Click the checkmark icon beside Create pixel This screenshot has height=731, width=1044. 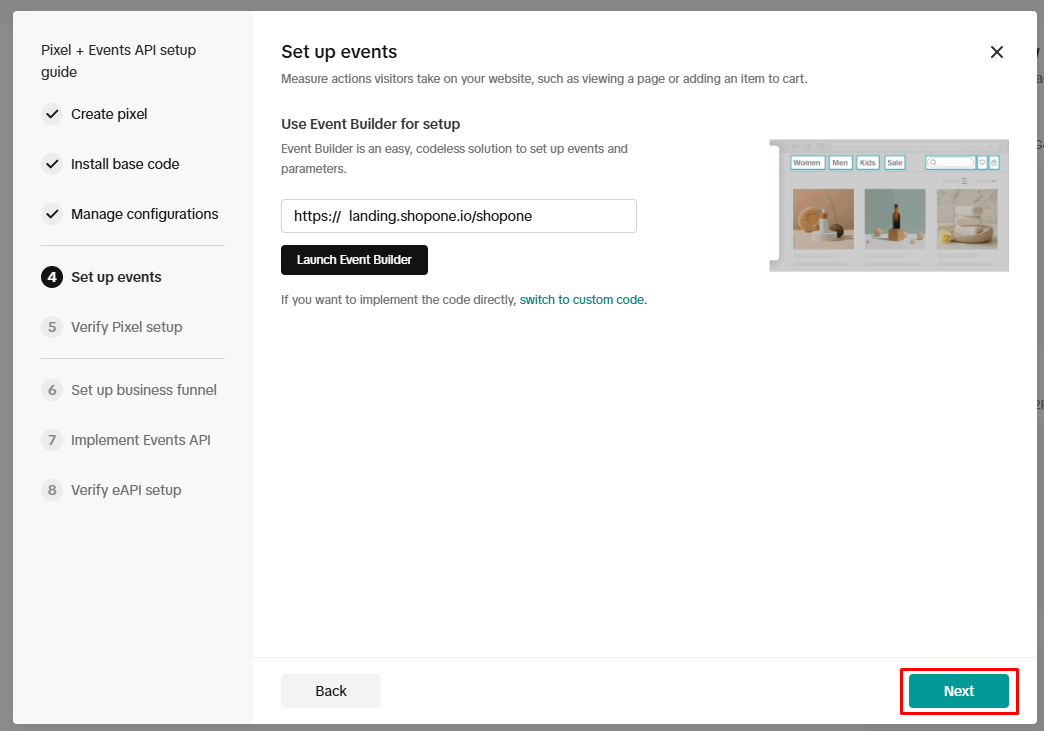pos(52,114)
